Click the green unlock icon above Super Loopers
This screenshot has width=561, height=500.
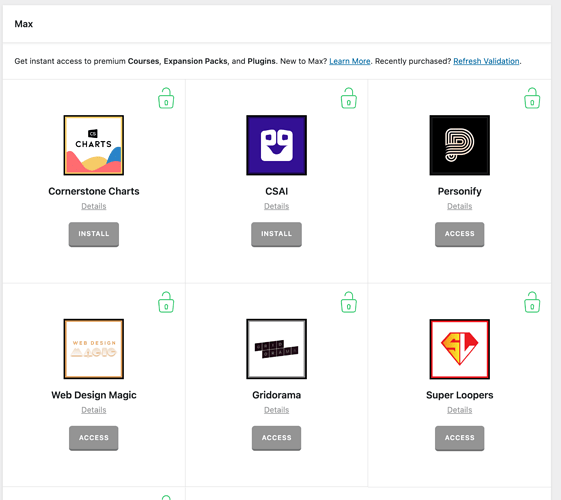coord(532,302)
